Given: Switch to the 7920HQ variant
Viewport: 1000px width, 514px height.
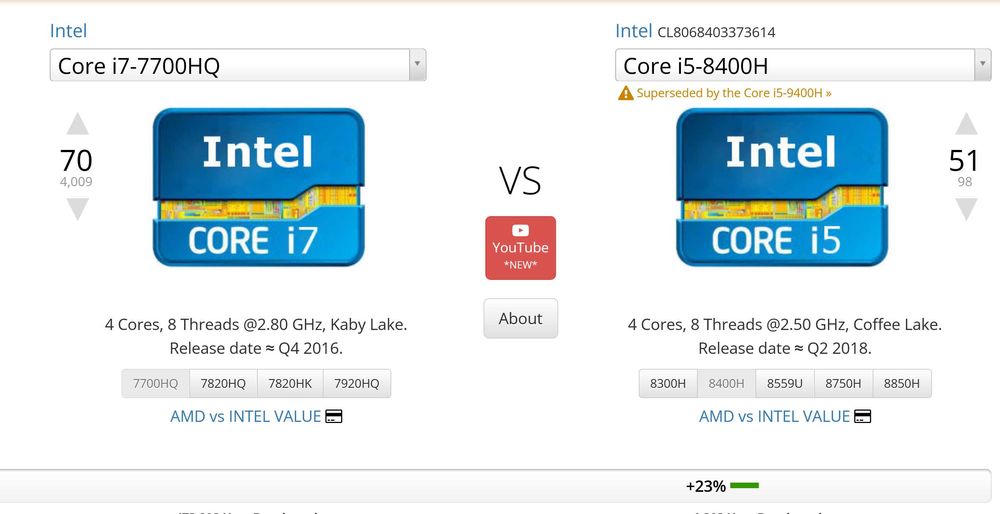Looking at the screenshot, I should pos(357,383).
